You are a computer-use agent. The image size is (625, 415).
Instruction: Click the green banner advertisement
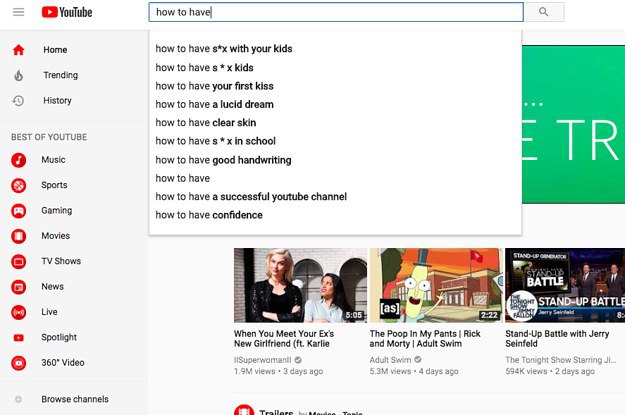pyautogui.click(x=573, y=124)
